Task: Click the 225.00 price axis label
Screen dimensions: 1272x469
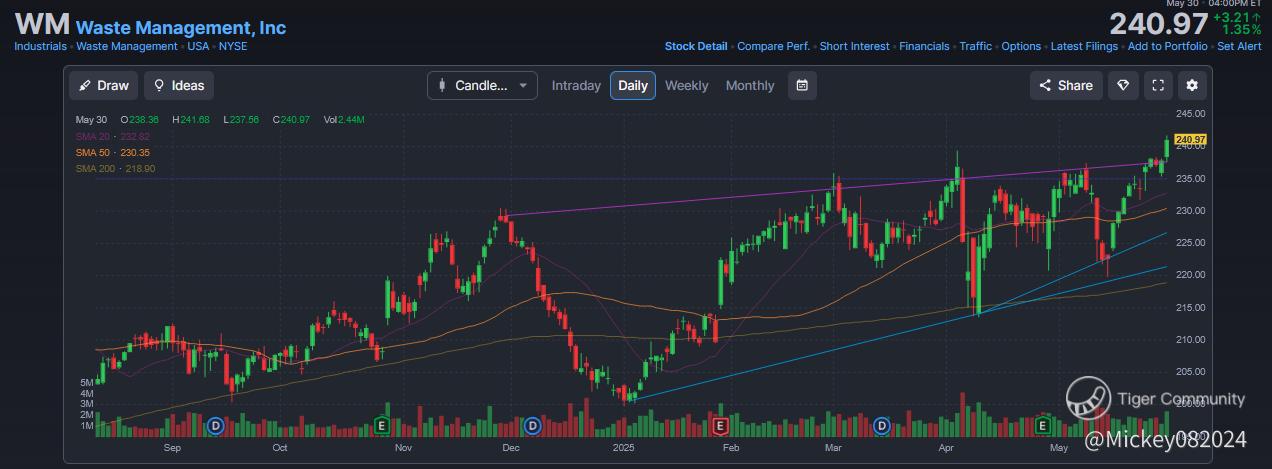Action: [x=1193, y=243]
